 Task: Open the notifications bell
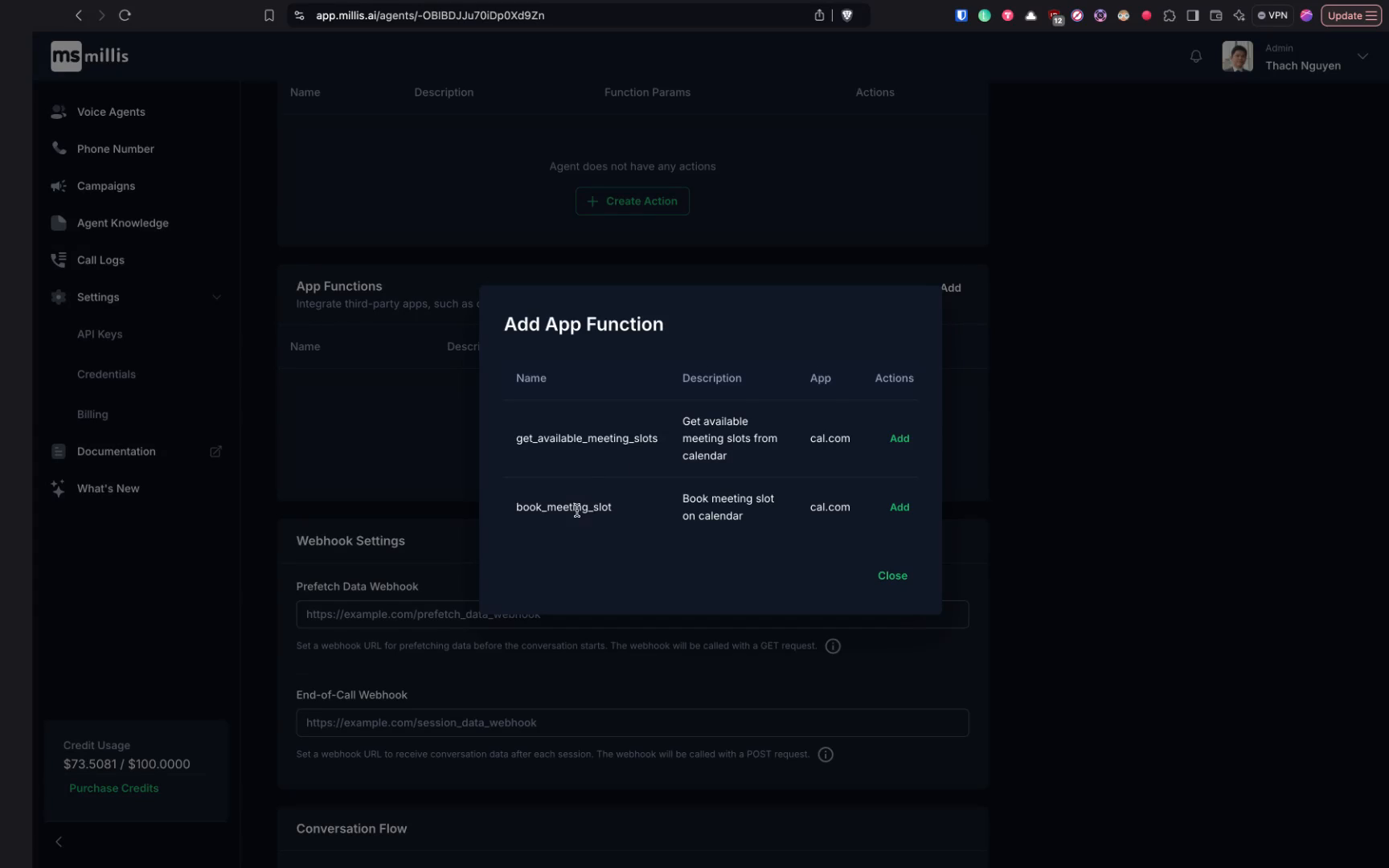pyautogui.click(x=1195, y=56)
